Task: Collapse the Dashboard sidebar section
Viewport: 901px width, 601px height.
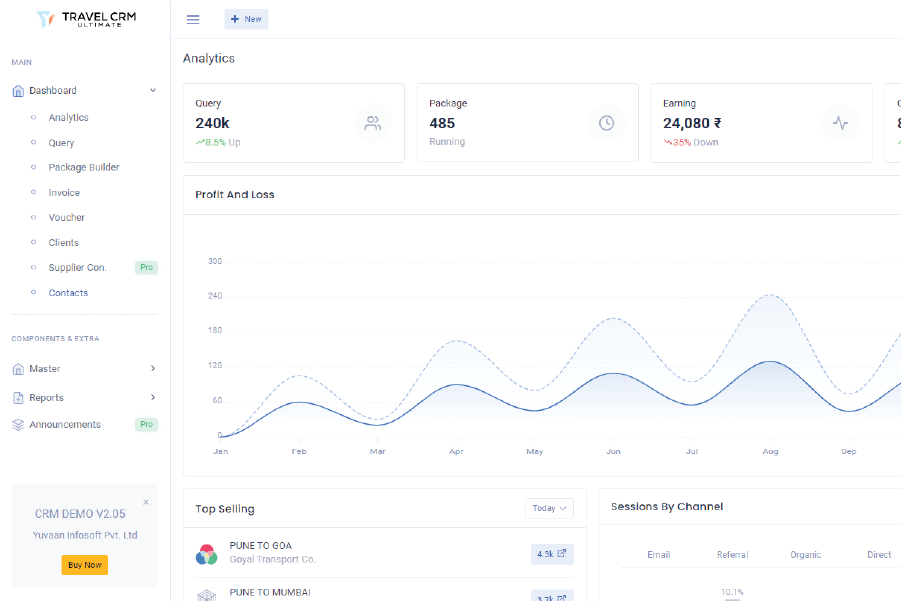Action: (153, 91)
